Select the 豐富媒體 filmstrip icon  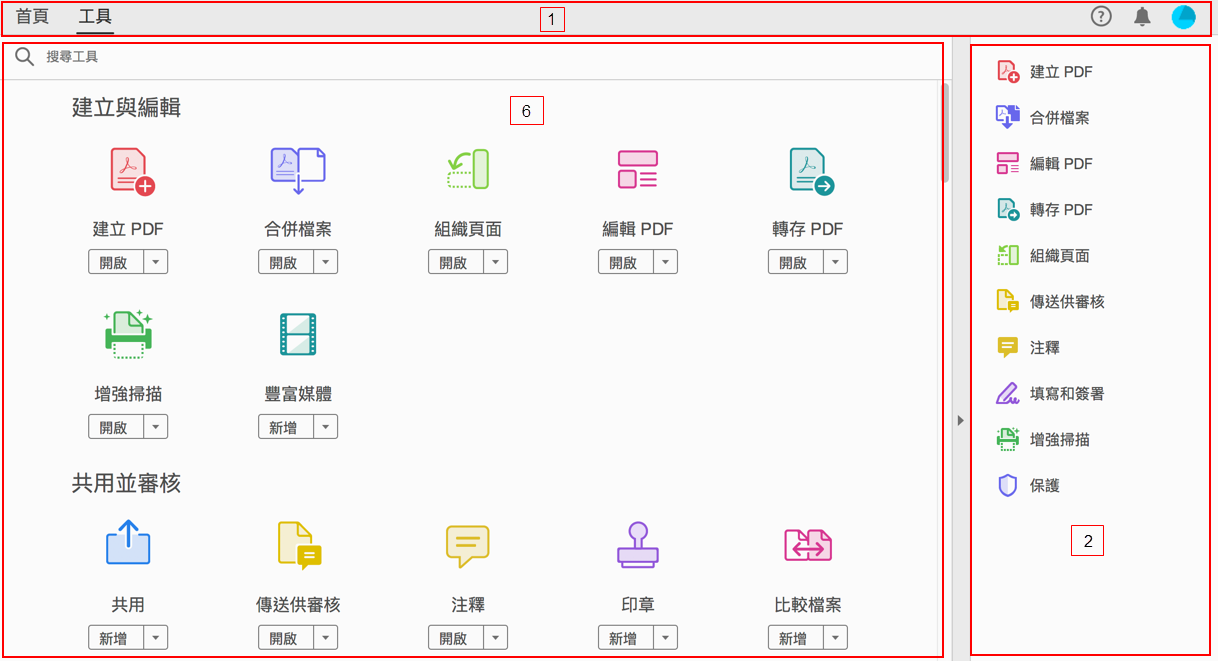(297, 335)
